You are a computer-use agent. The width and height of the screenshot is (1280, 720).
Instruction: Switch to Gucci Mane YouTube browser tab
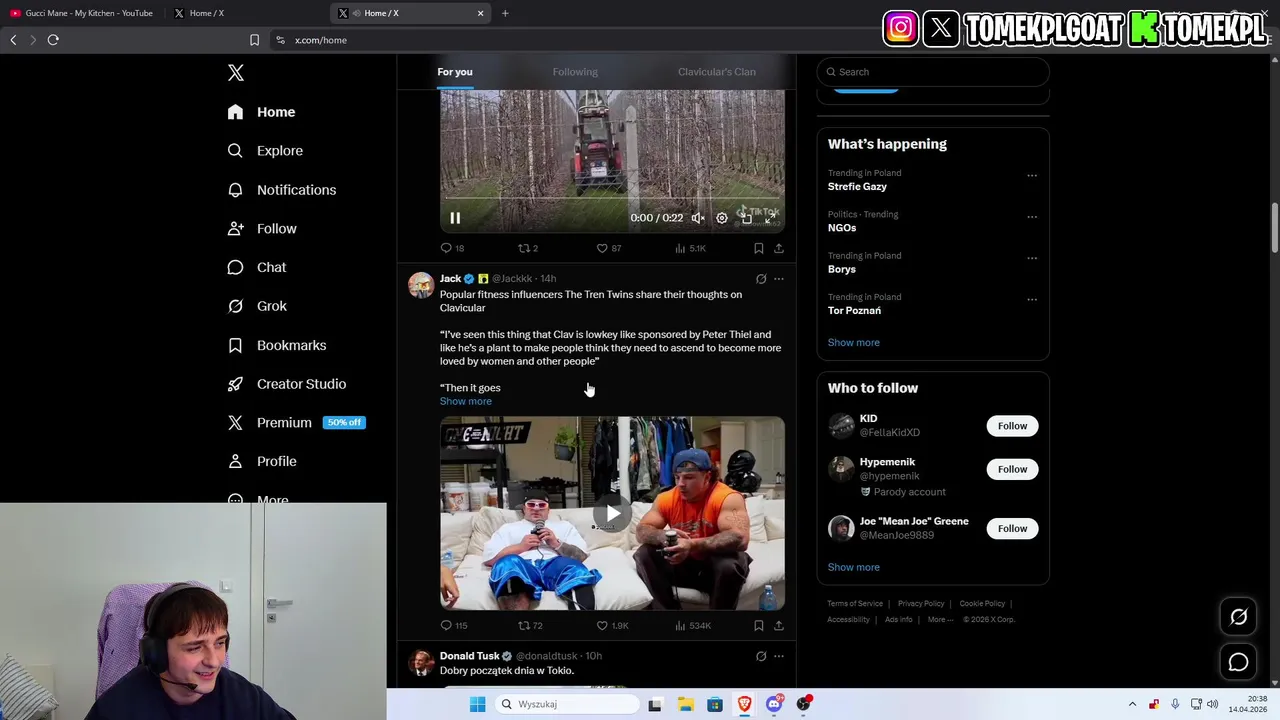(82, 13)
